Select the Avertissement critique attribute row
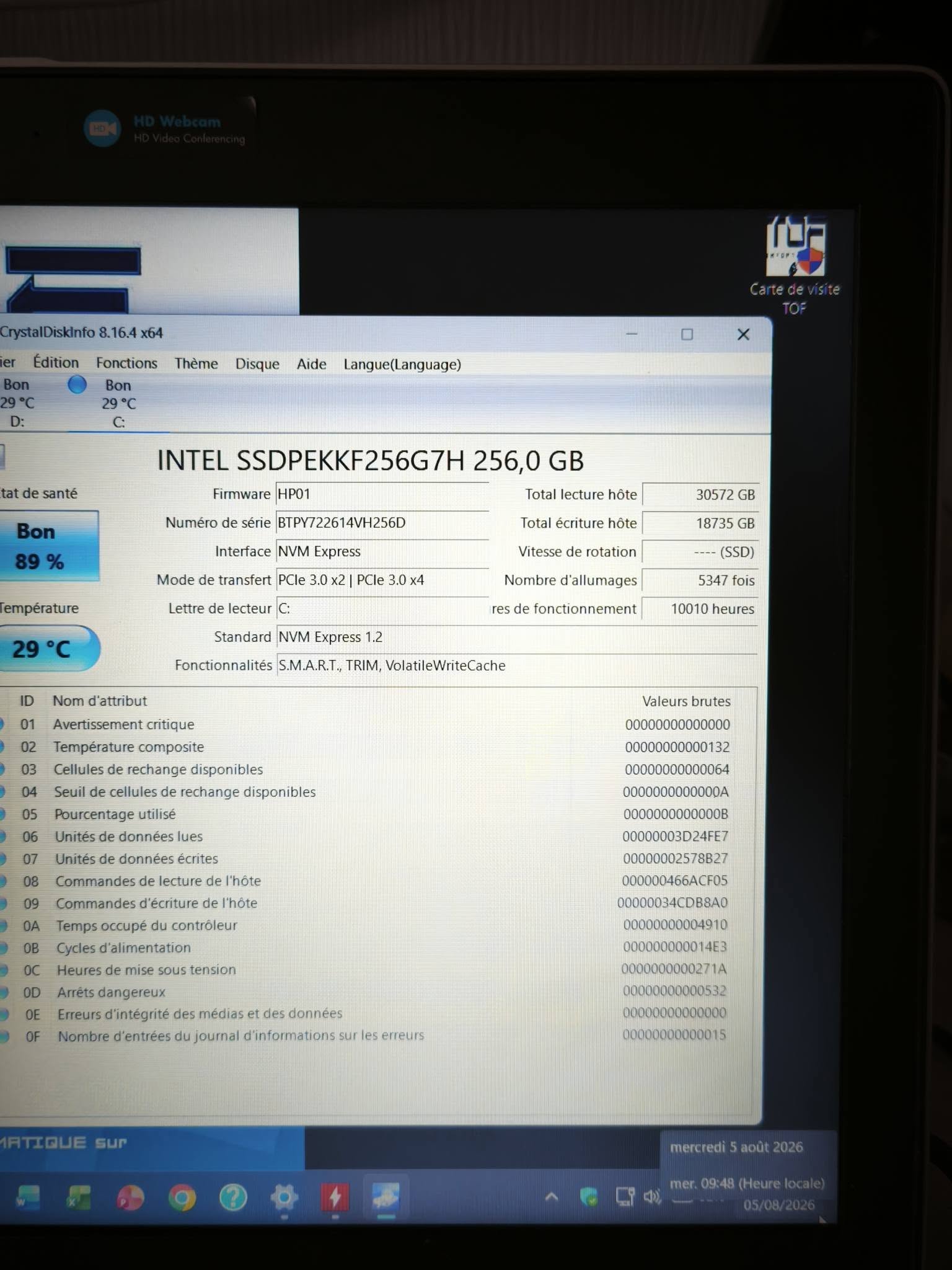 coord(378,724)
